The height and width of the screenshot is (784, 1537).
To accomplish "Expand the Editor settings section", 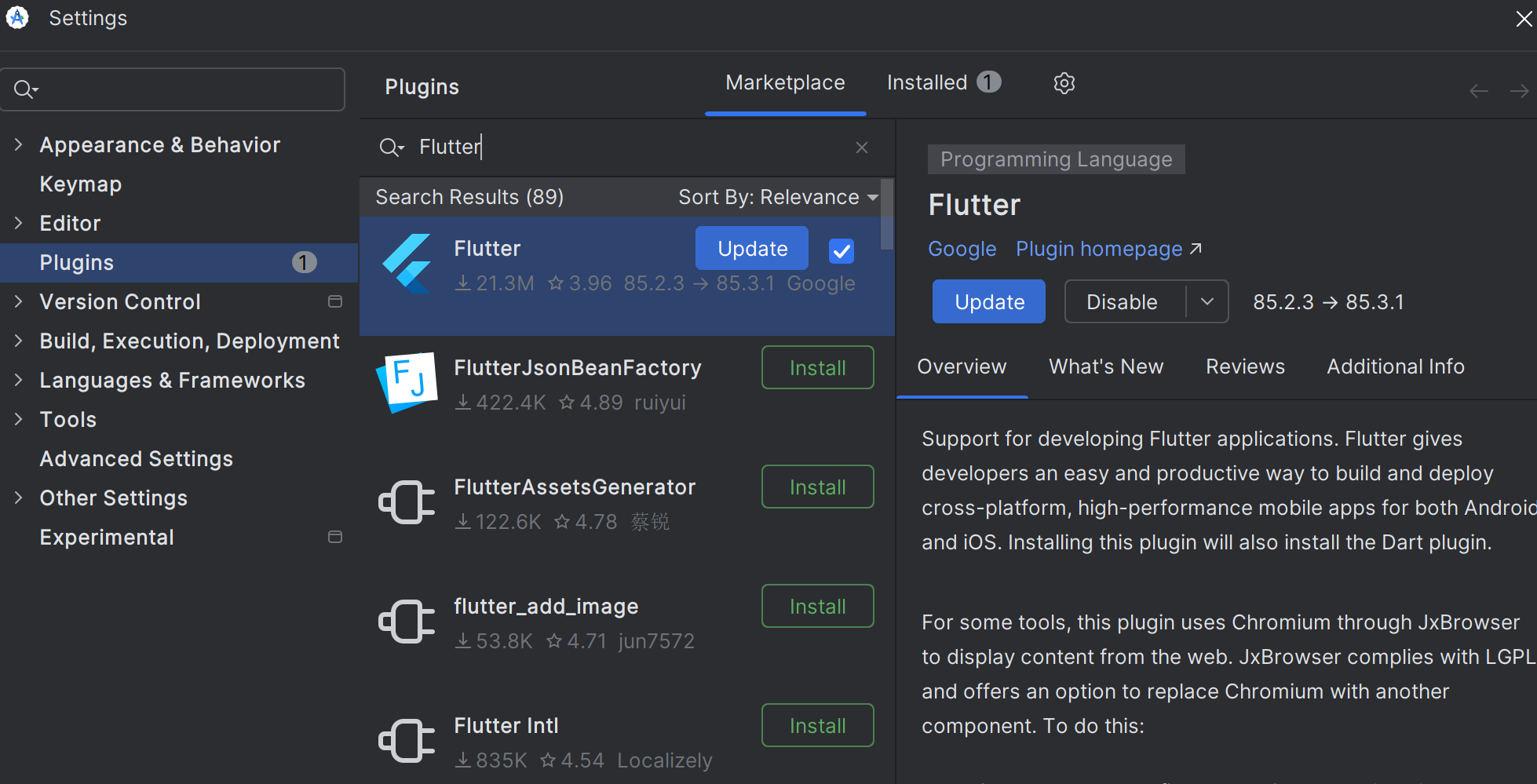I will pos(19,223).
